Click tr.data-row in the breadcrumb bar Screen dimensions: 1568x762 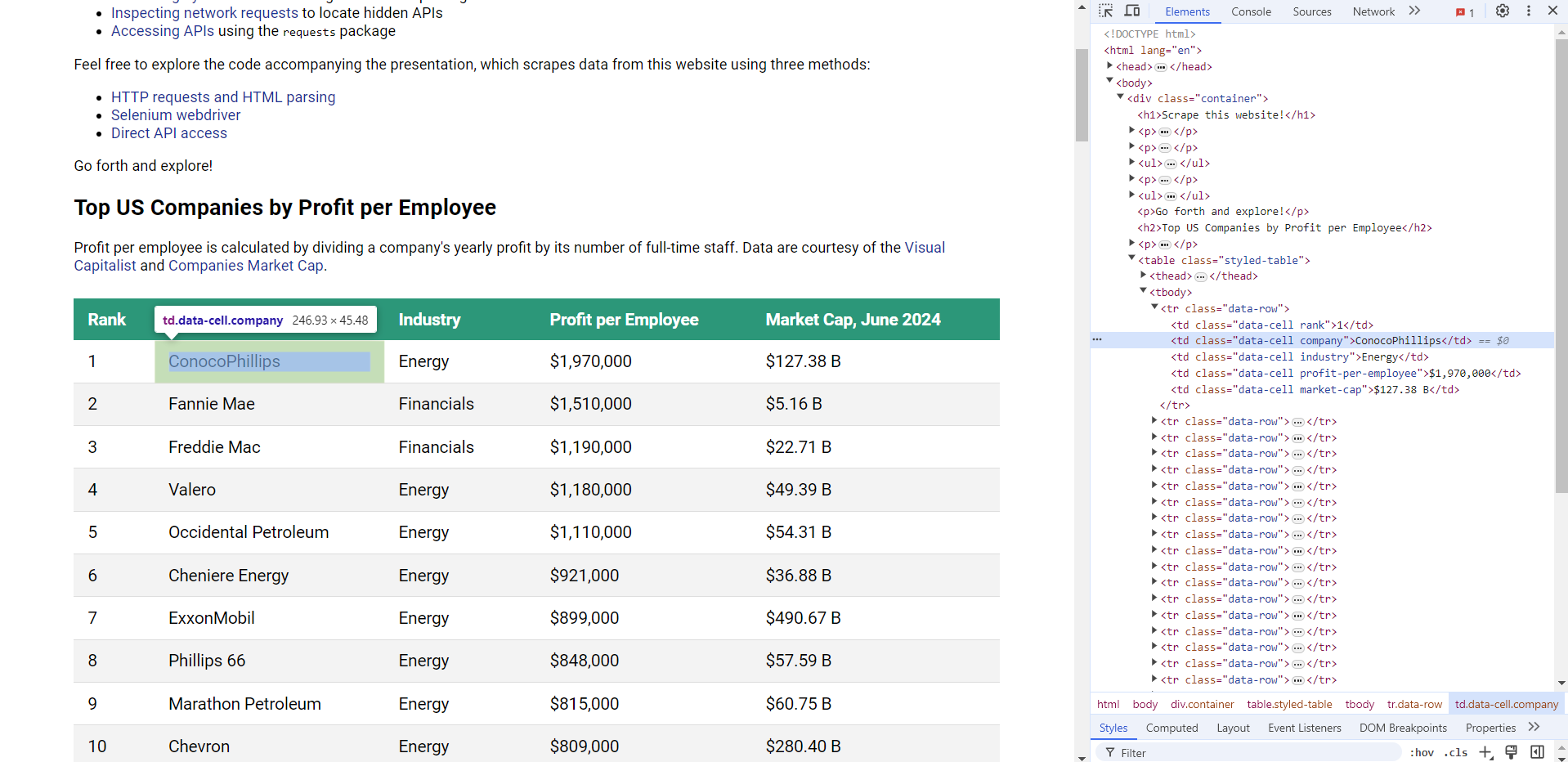1414,704
